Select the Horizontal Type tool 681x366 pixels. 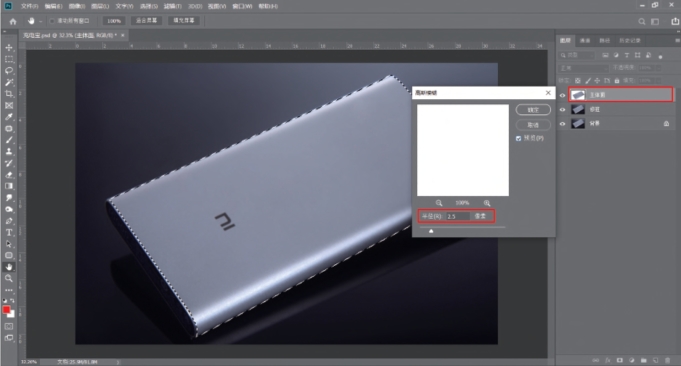[x=9, y=232]
